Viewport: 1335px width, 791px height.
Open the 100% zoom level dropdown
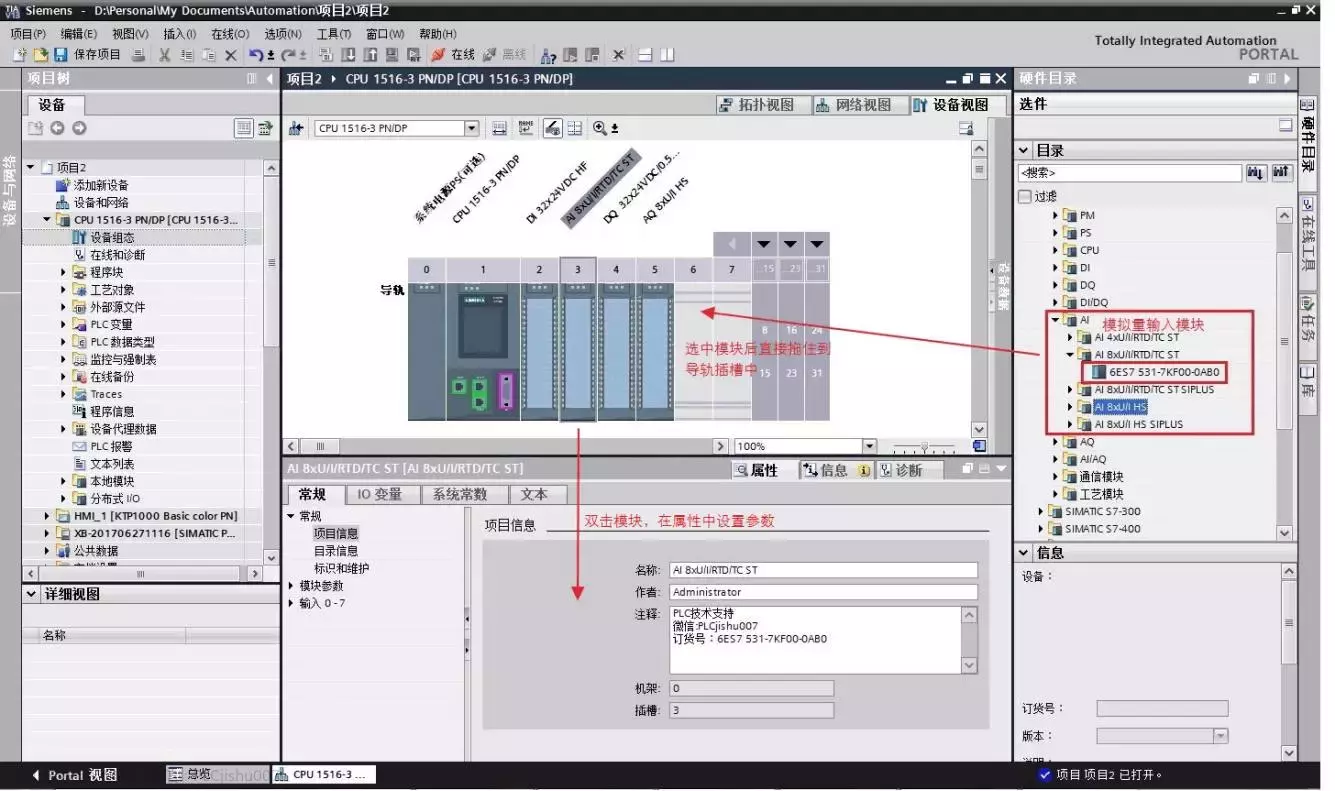pos(869,446)
